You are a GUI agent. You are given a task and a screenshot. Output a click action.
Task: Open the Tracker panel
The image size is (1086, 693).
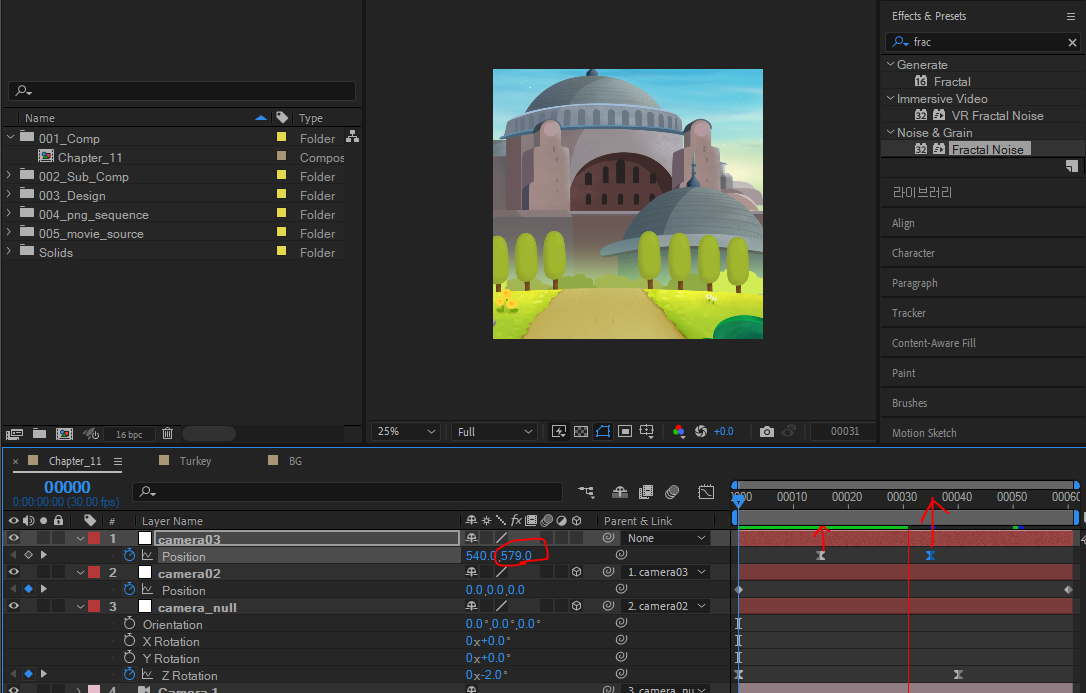coord(909,313)
